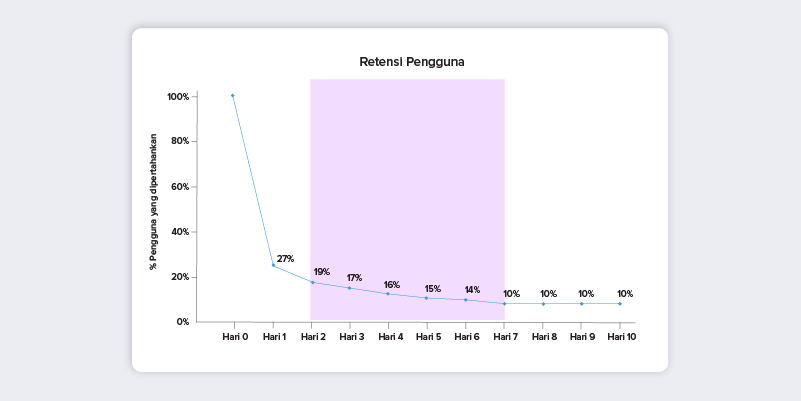801x401 pixels.
Task: Click the 60% y-axis tick label
Action: click(180, 187)
